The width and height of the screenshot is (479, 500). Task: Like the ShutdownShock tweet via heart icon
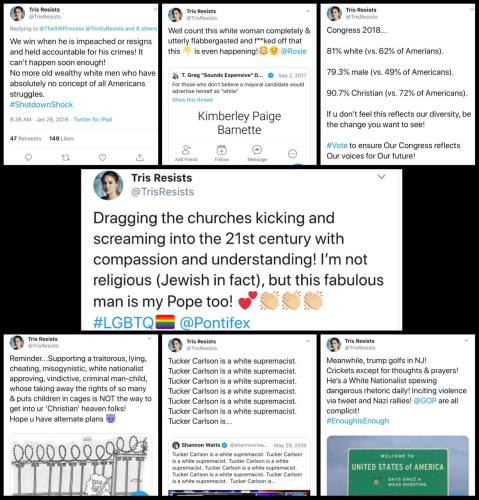coord(103,157)
